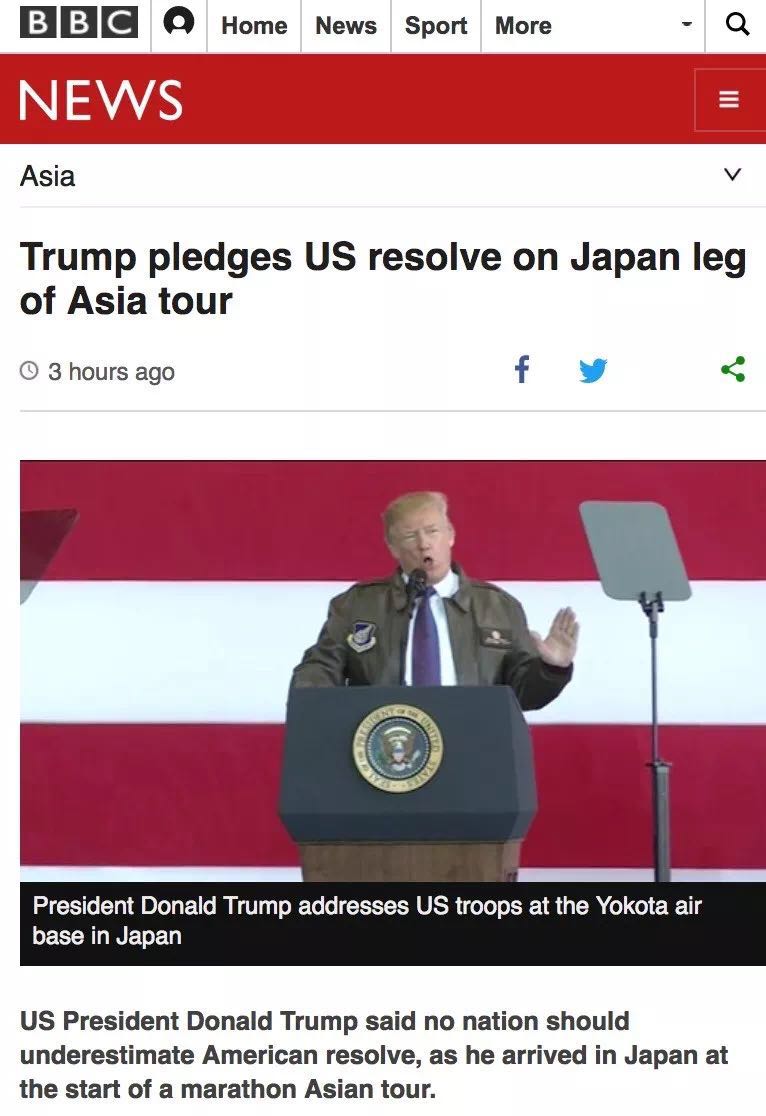Expand the More dropdown arrow in top bar

(x=686, y=25)
